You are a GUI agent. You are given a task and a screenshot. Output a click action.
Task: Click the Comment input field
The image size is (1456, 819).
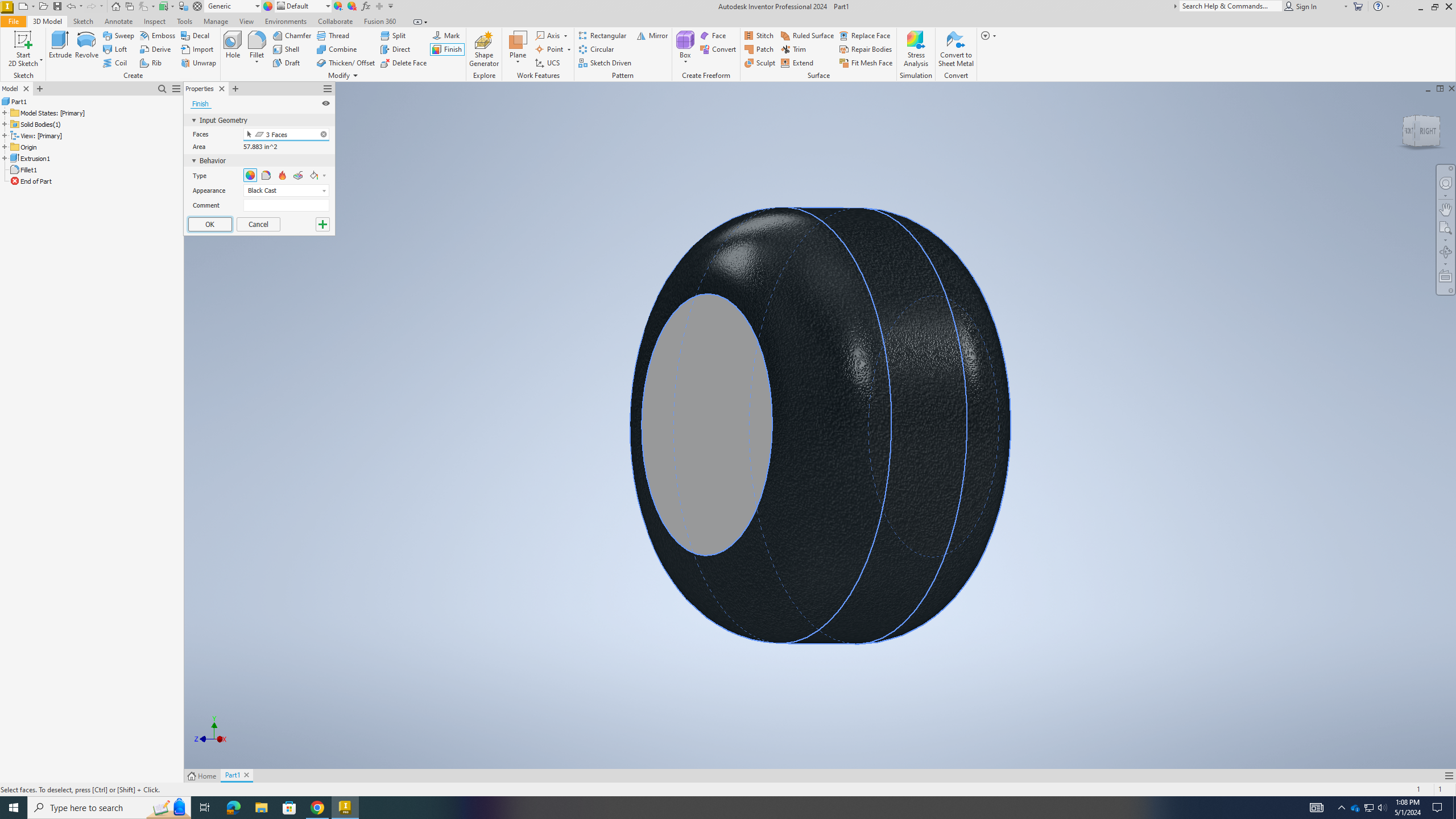click(286, 205)
